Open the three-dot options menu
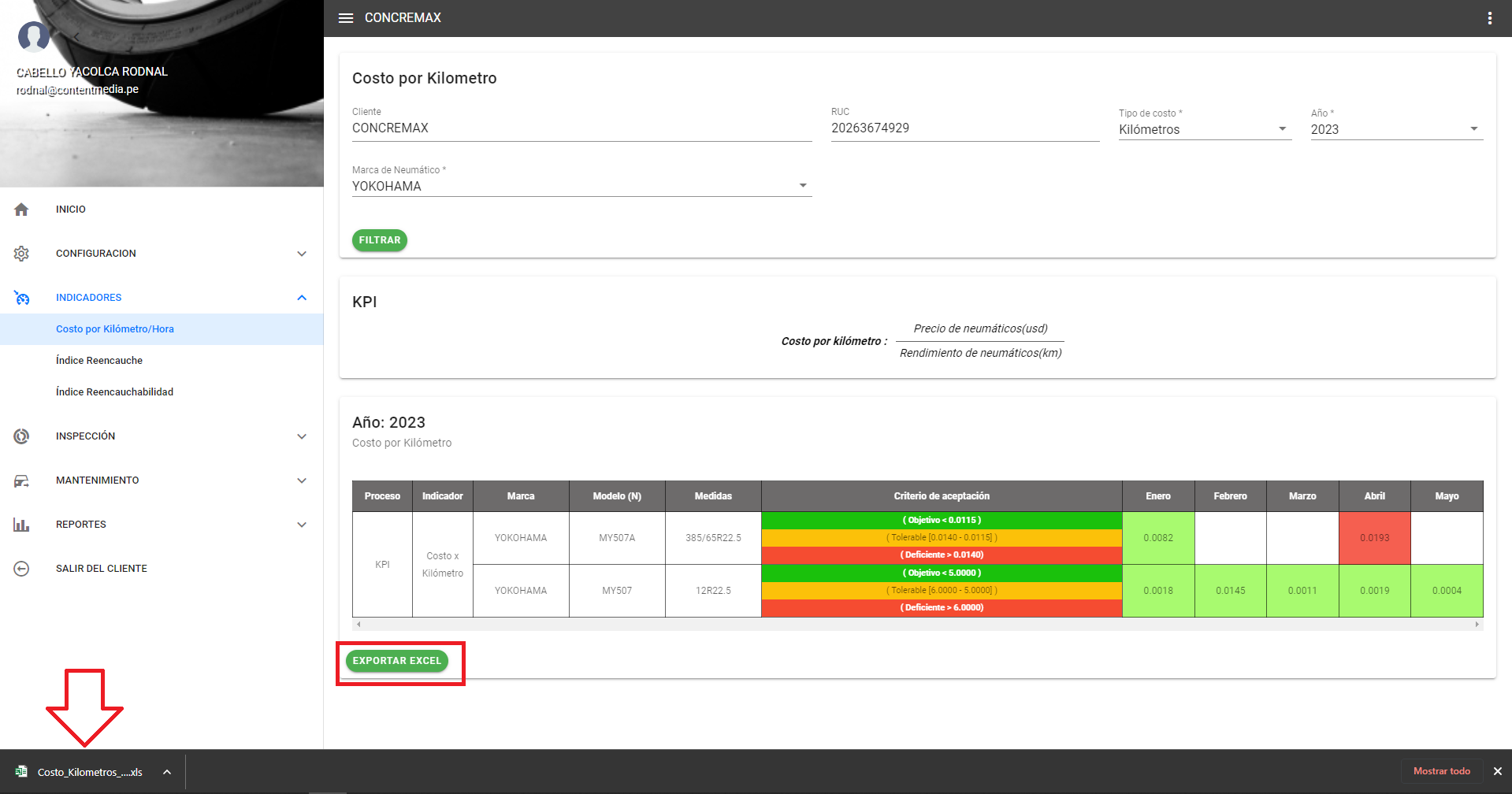Screen dimensions: 1512x794 click(x=1489, y=18)
